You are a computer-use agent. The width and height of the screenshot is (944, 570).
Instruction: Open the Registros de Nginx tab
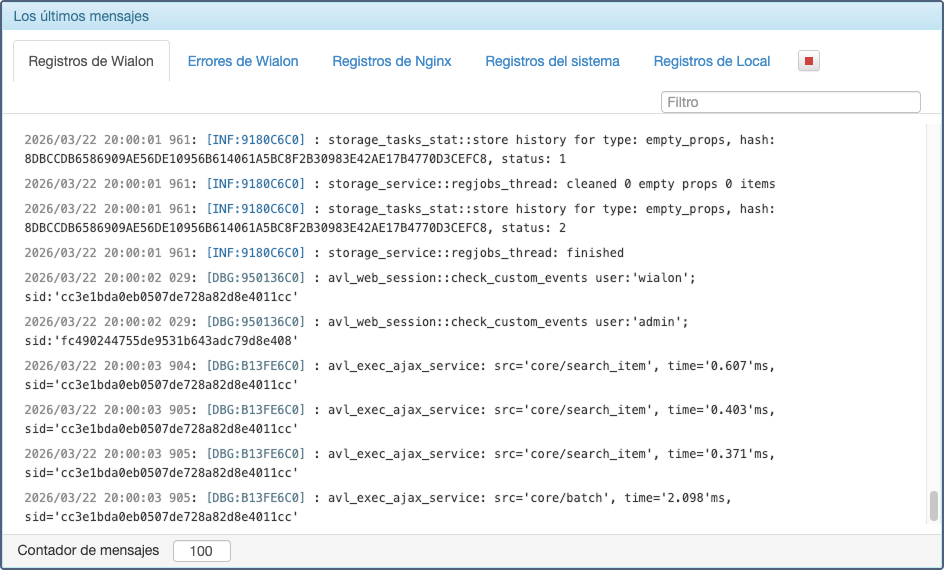[392, 61]
